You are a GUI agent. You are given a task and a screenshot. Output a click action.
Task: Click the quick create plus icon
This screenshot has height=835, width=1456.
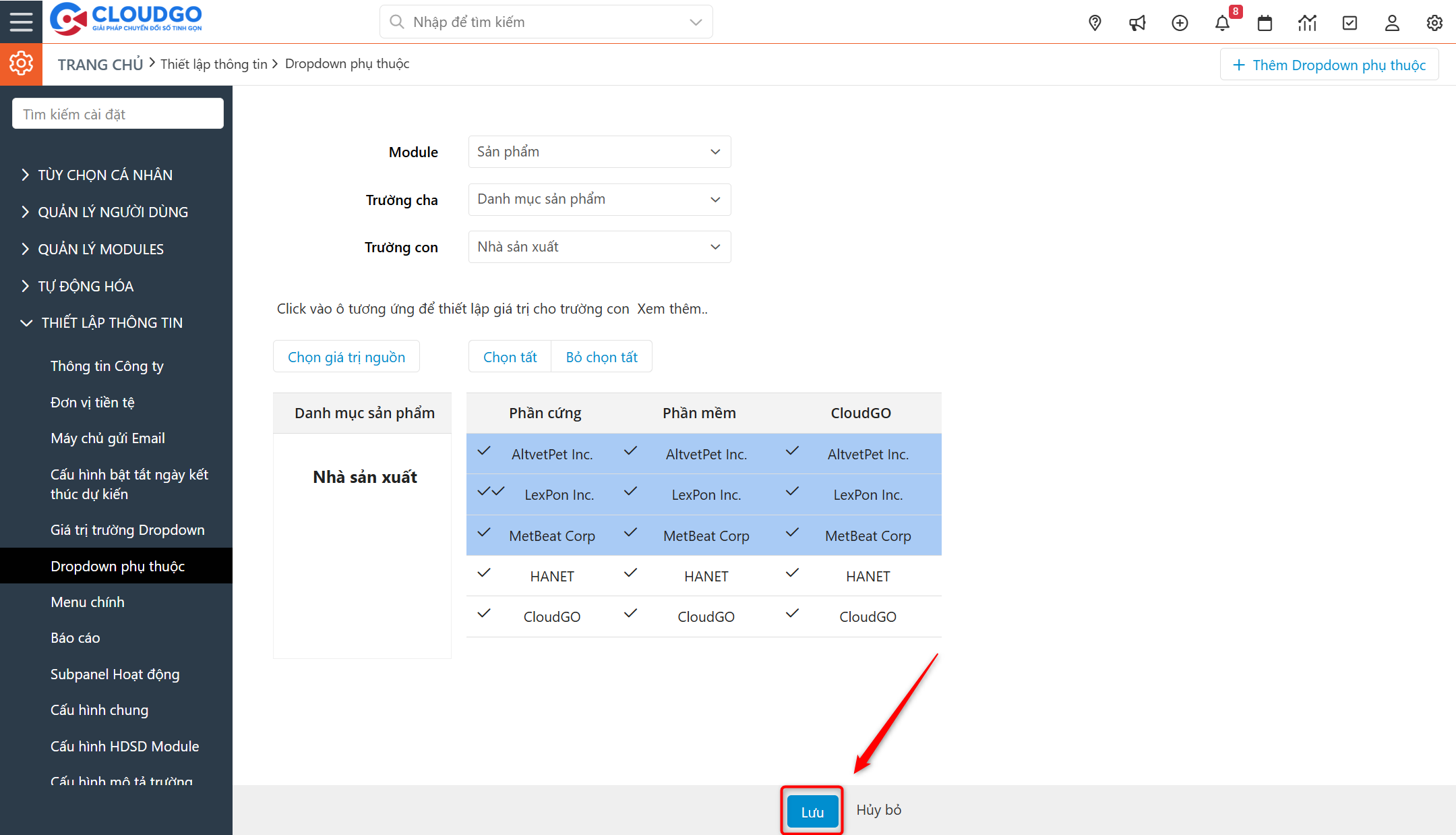click(1180, 23)
